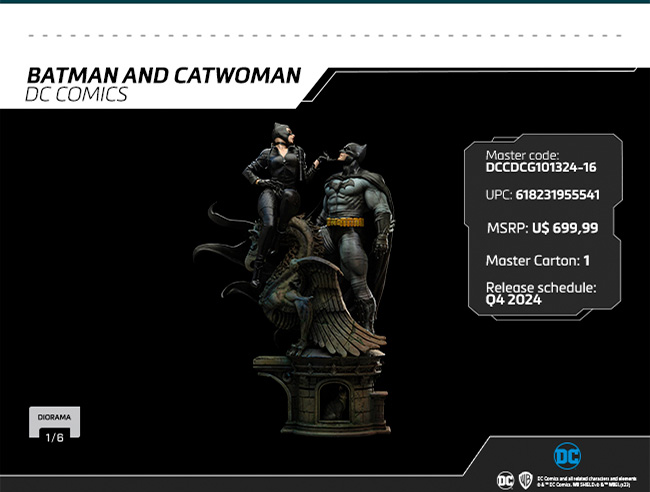Click the 1/6 scale label
This screenshot has height=492, width=650.
[x=53, y=436]
